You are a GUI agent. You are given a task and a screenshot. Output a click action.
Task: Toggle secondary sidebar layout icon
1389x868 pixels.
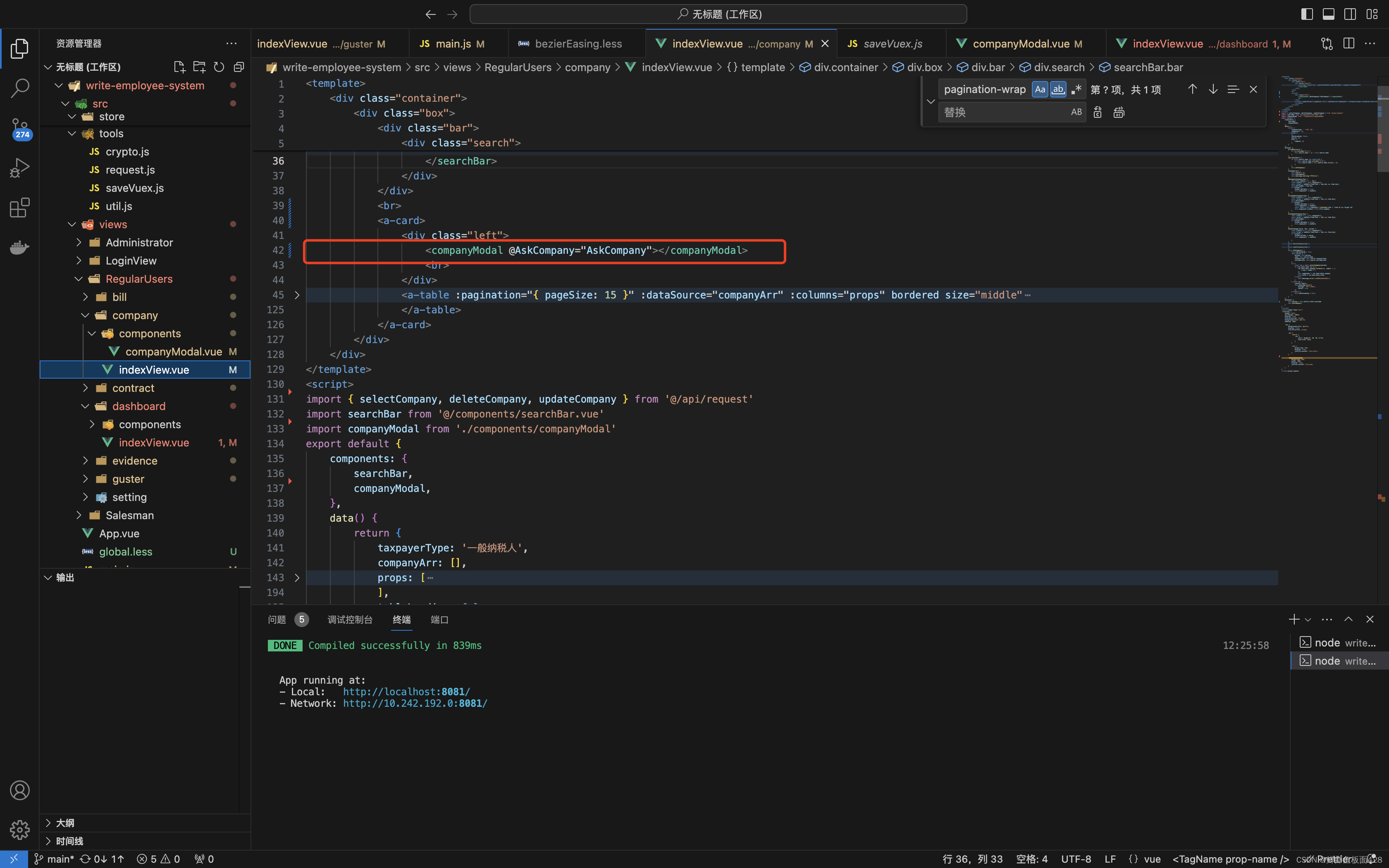point(1350,14)
